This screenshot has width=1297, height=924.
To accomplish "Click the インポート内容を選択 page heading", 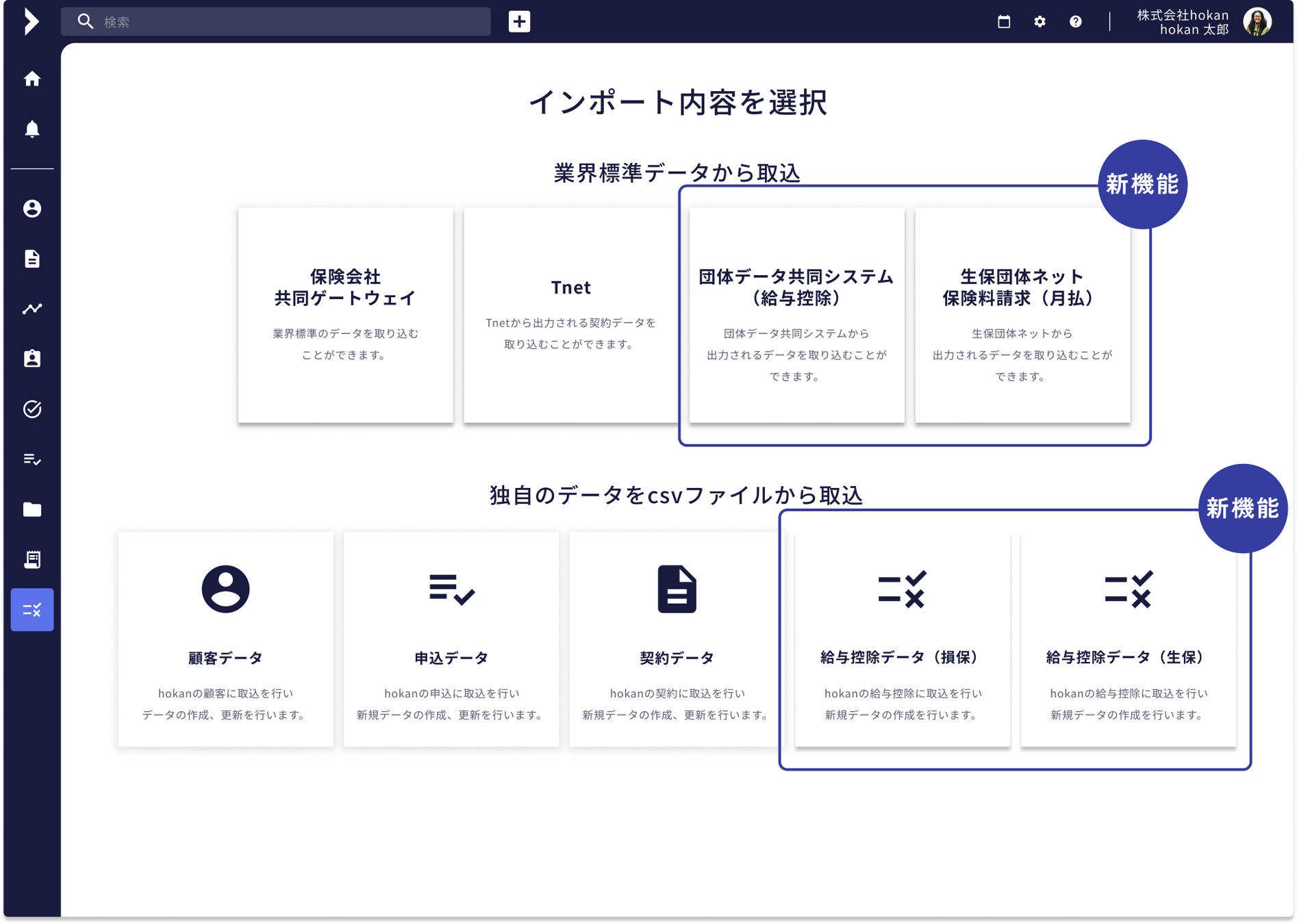I will [x=678, y=103].
